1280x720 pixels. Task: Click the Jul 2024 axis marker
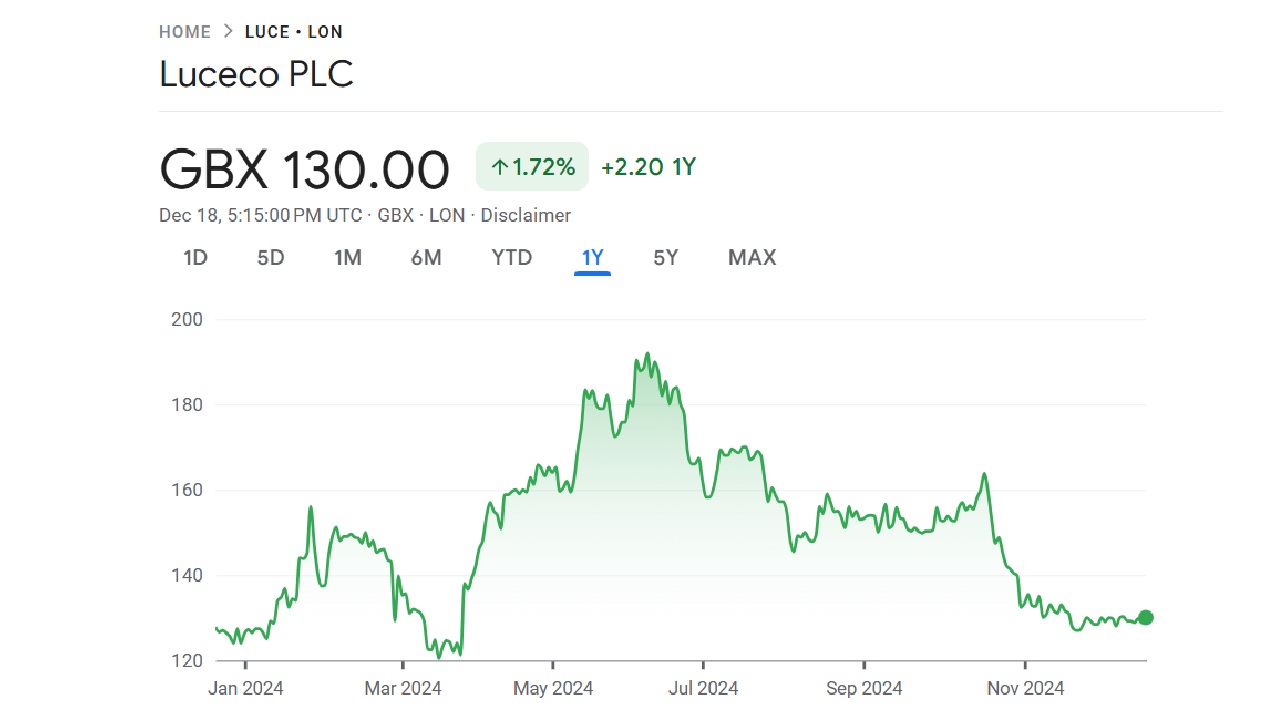pyautogui.click(x=703, y=688)
